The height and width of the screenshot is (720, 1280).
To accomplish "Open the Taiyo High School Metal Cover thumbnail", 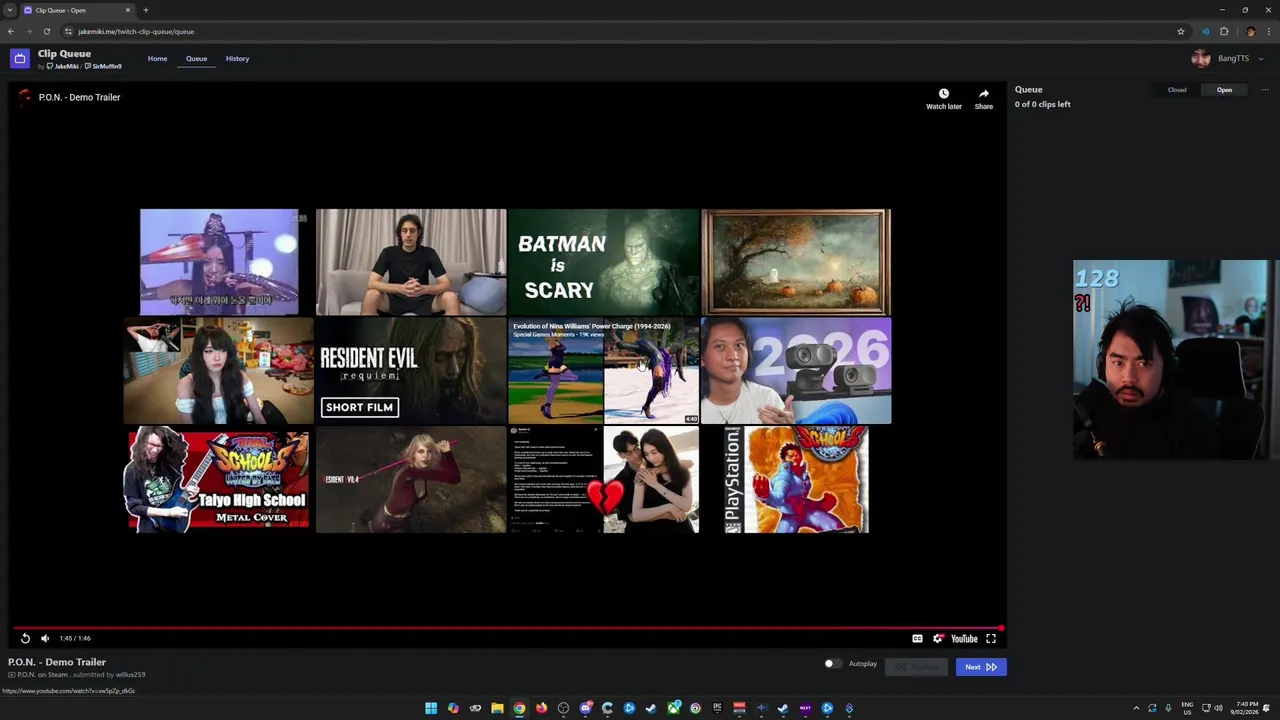I will click(x=217, y=480).
